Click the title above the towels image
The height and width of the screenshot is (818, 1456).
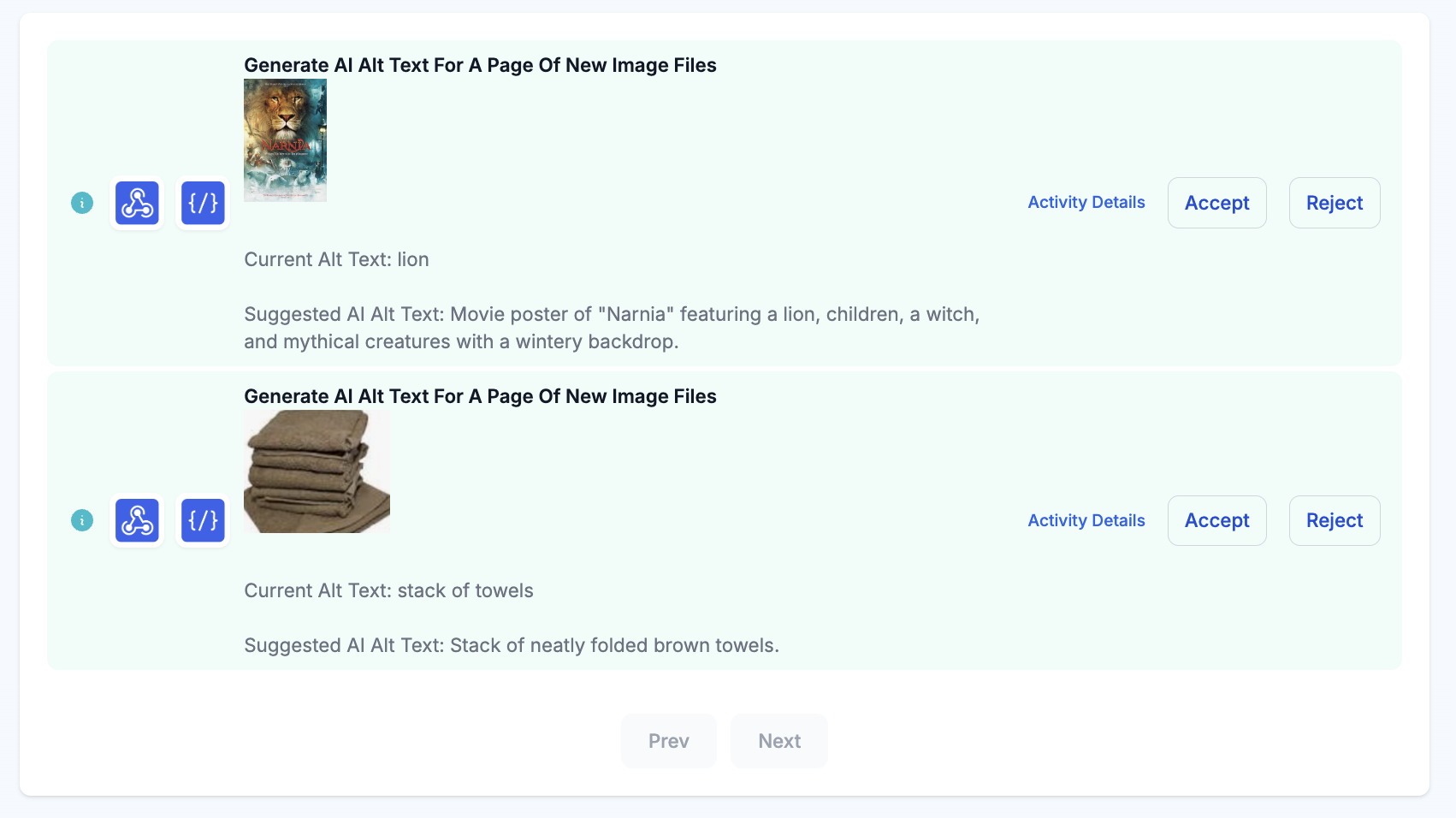coord(480,396)
